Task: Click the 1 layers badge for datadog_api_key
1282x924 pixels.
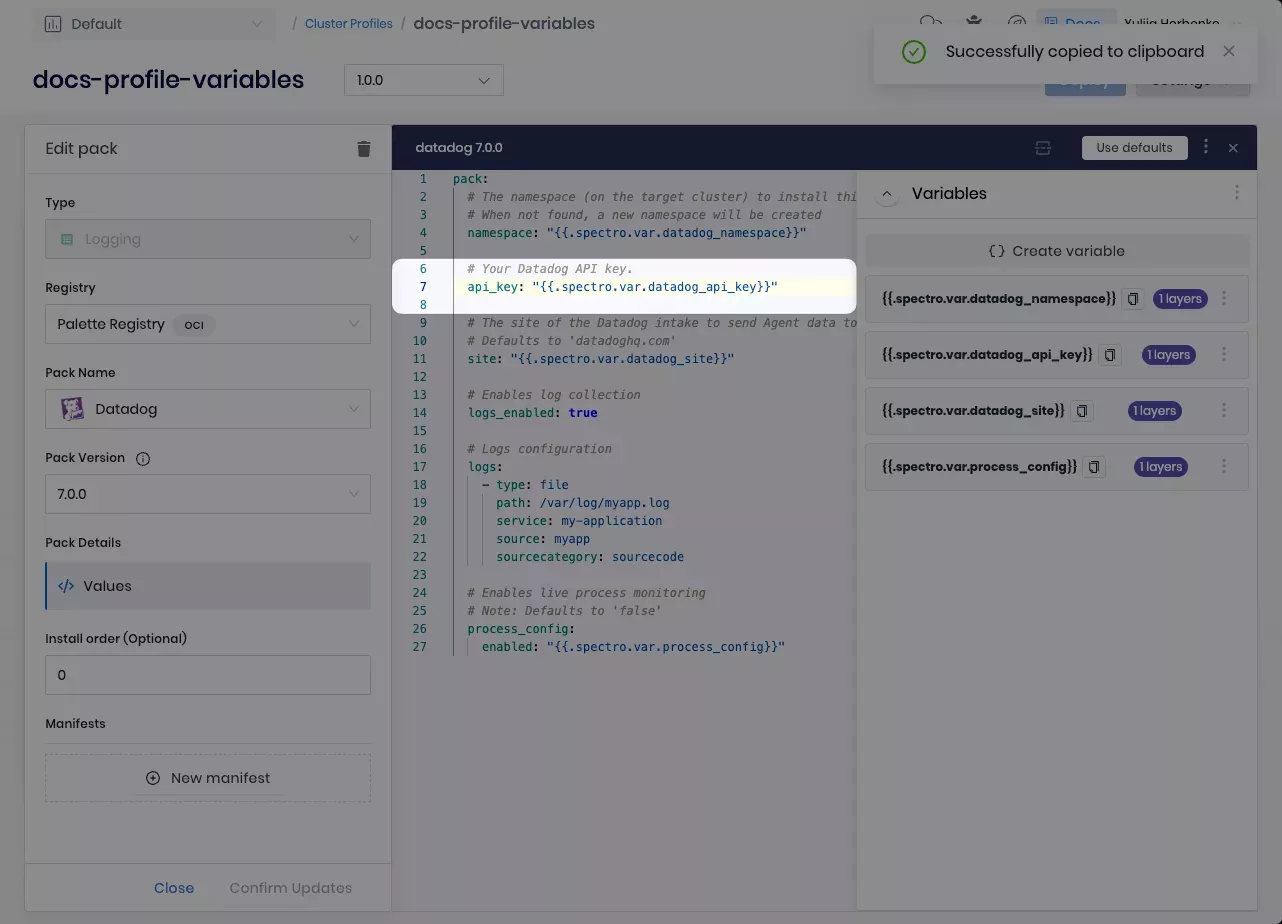Action: 1168,355
